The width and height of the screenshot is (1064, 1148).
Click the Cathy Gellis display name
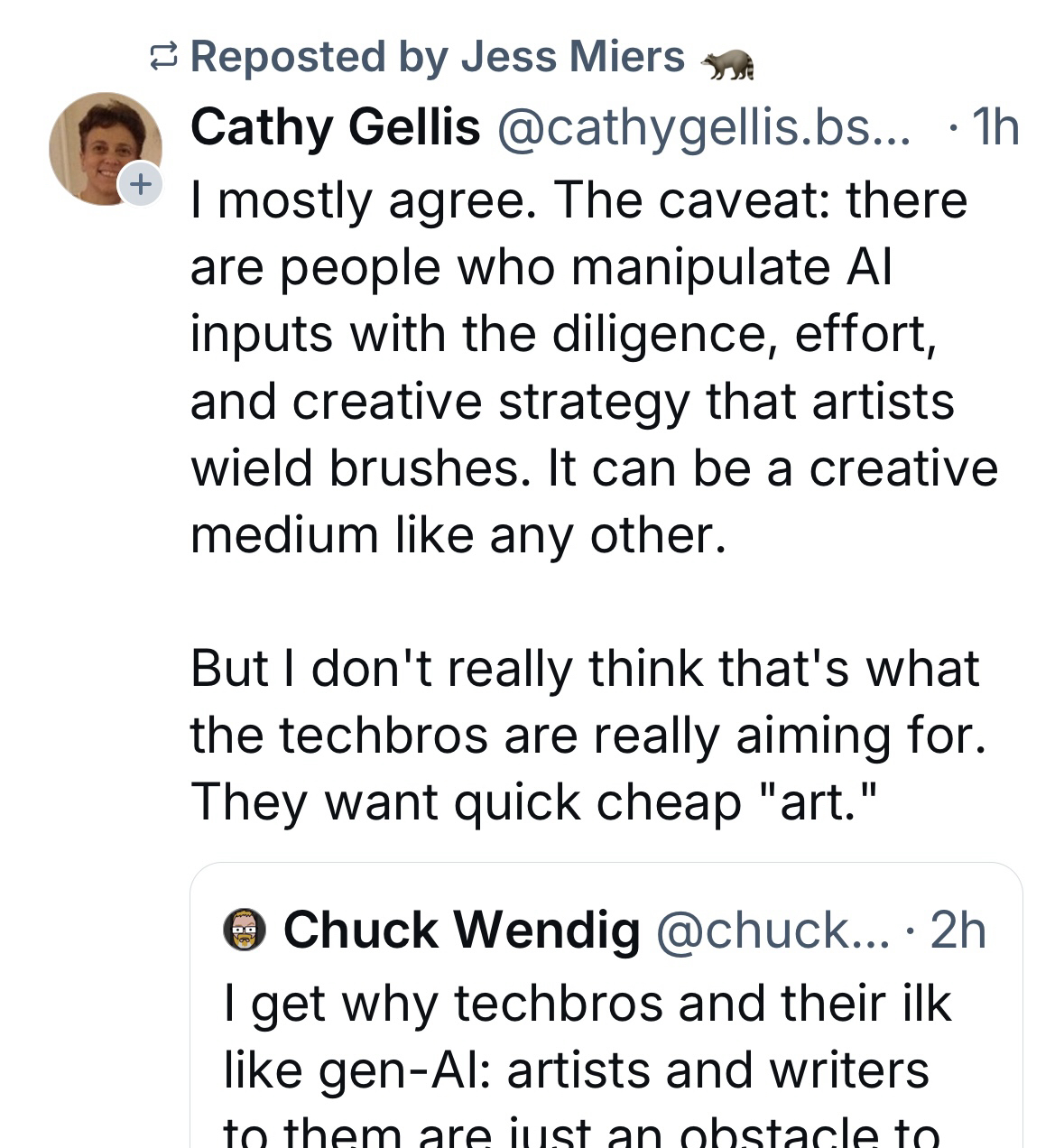tap(335, 127)
